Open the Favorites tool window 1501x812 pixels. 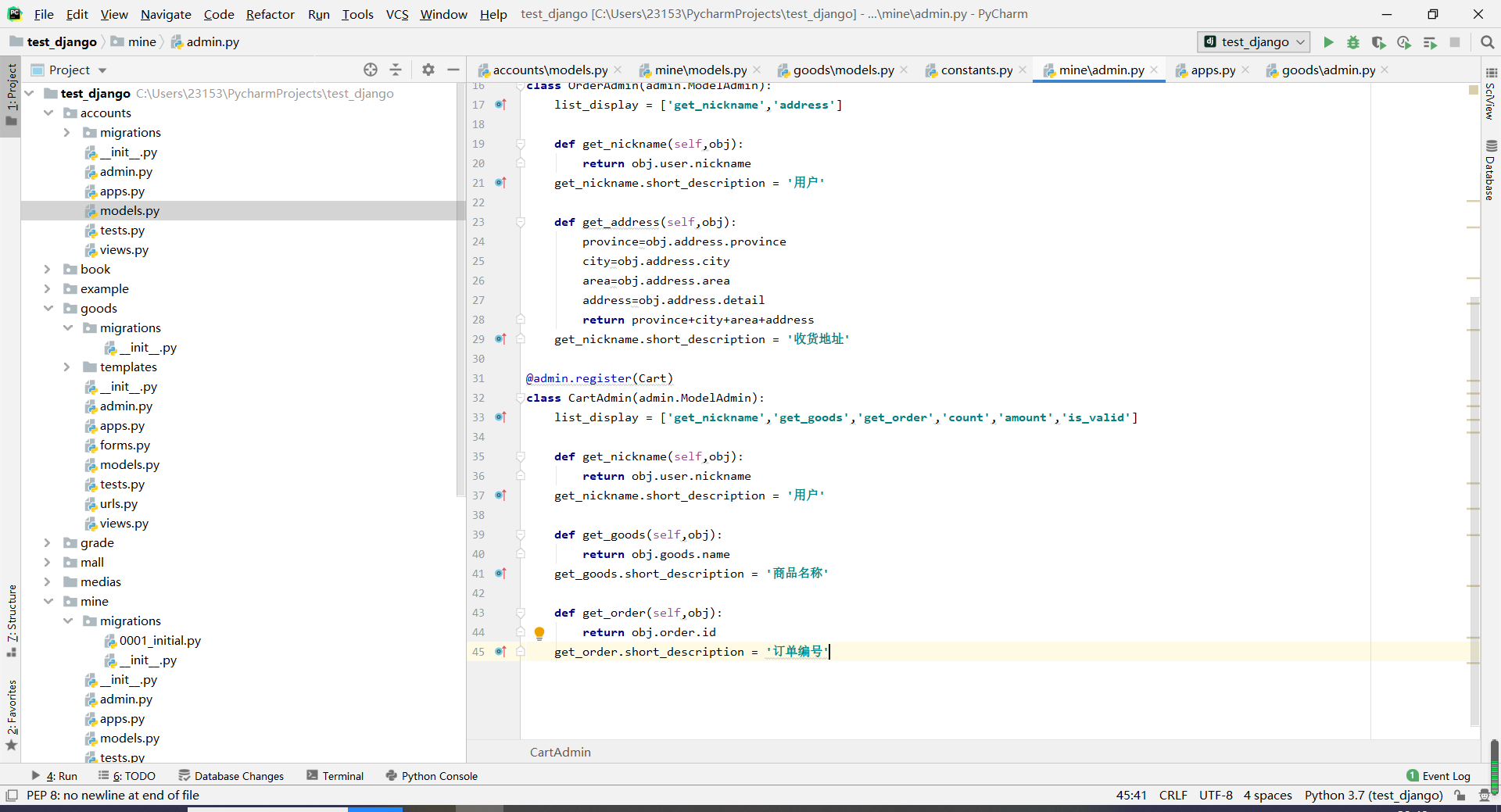click(12, 714)
